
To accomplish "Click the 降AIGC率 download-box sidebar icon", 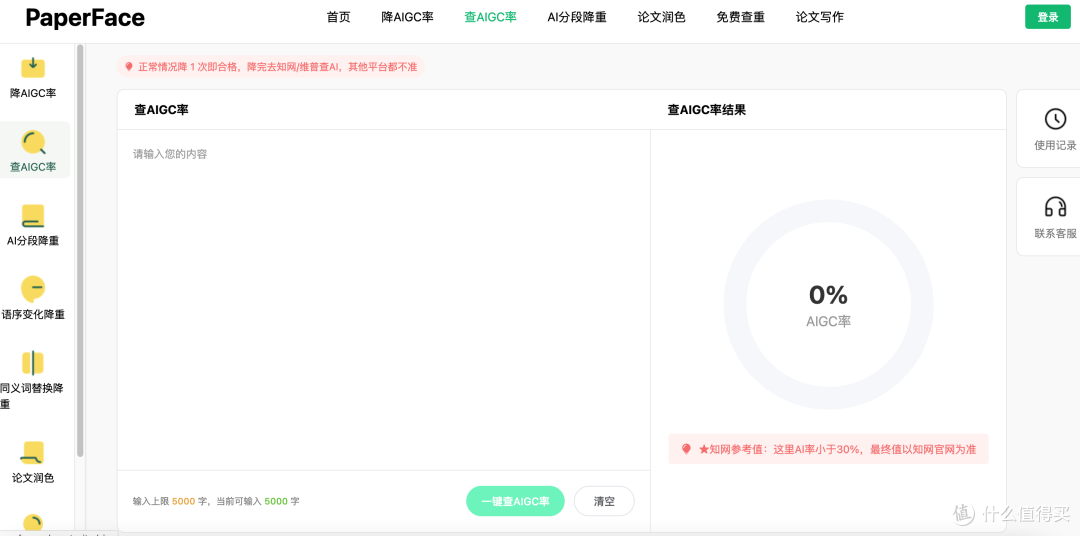I will coord(33,68).
